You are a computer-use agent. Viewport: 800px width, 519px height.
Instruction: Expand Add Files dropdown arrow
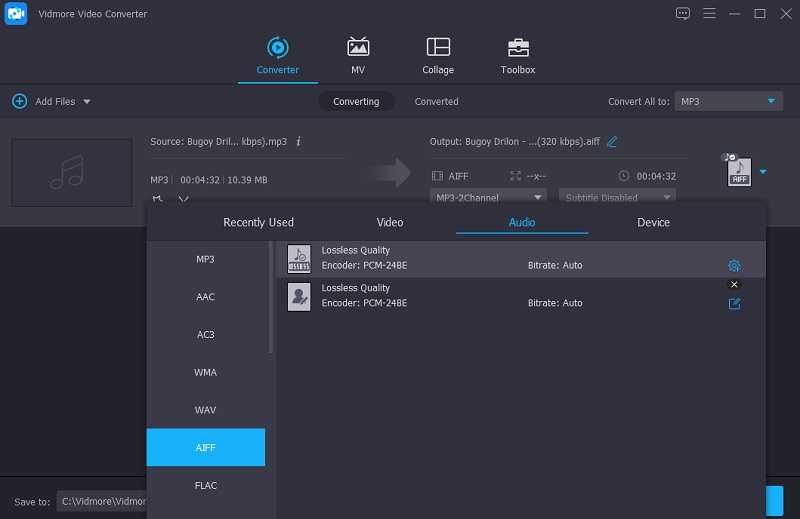[x=87, y=102]
